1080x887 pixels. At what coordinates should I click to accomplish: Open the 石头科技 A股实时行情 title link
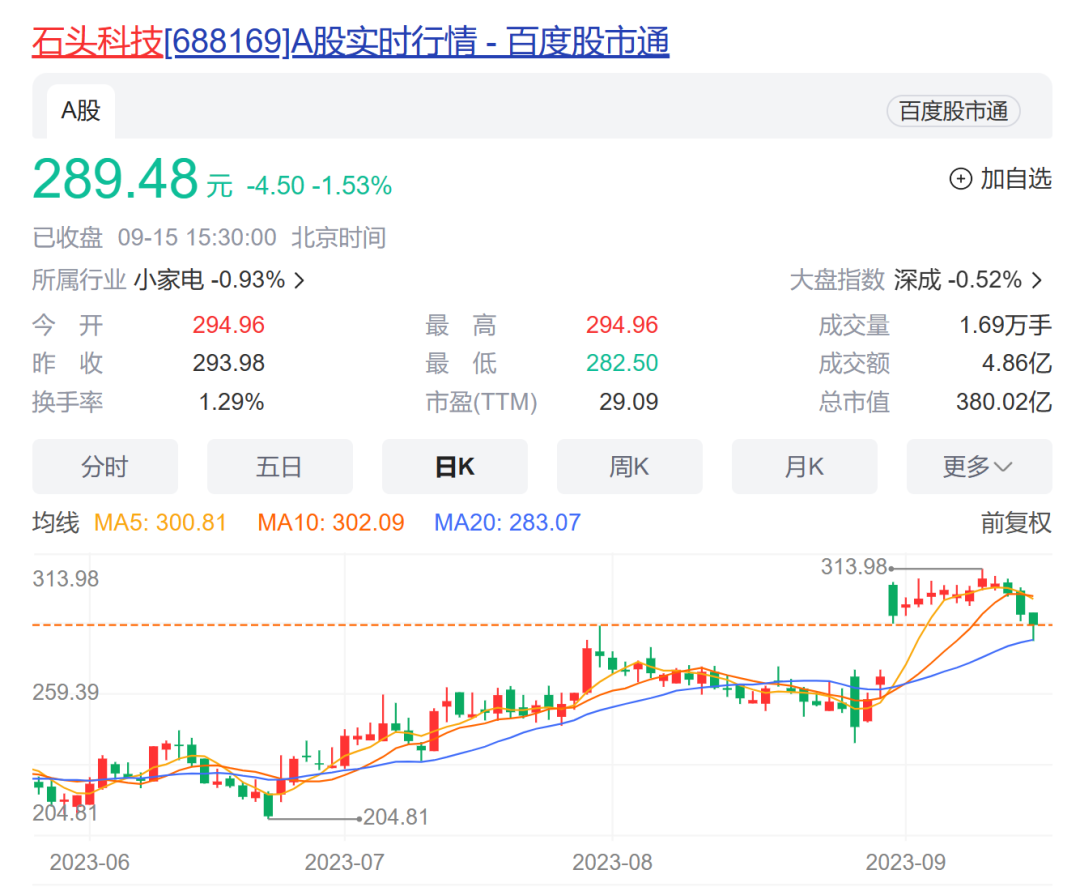pos(351,41)
